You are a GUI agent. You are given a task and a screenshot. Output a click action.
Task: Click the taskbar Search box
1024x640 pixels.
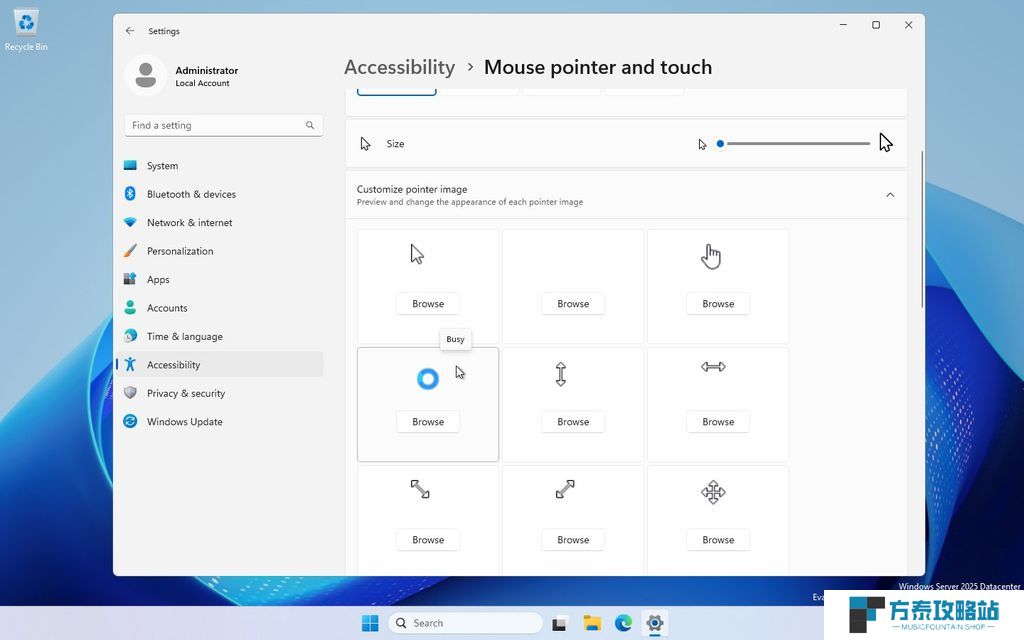pyautogui.click(x=465, y=623)
